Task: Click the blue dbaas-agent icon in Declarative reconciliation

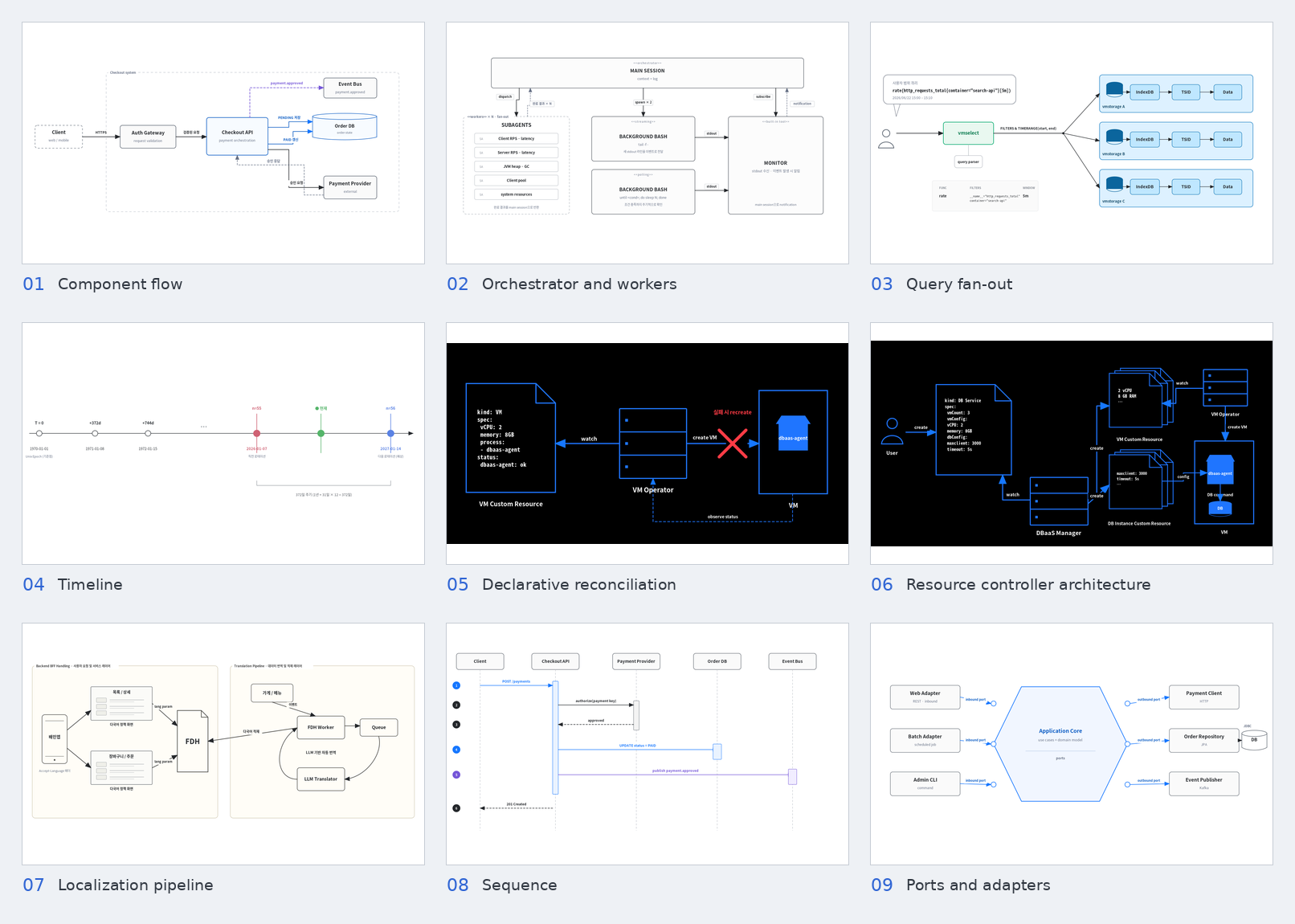Action: 793,433
